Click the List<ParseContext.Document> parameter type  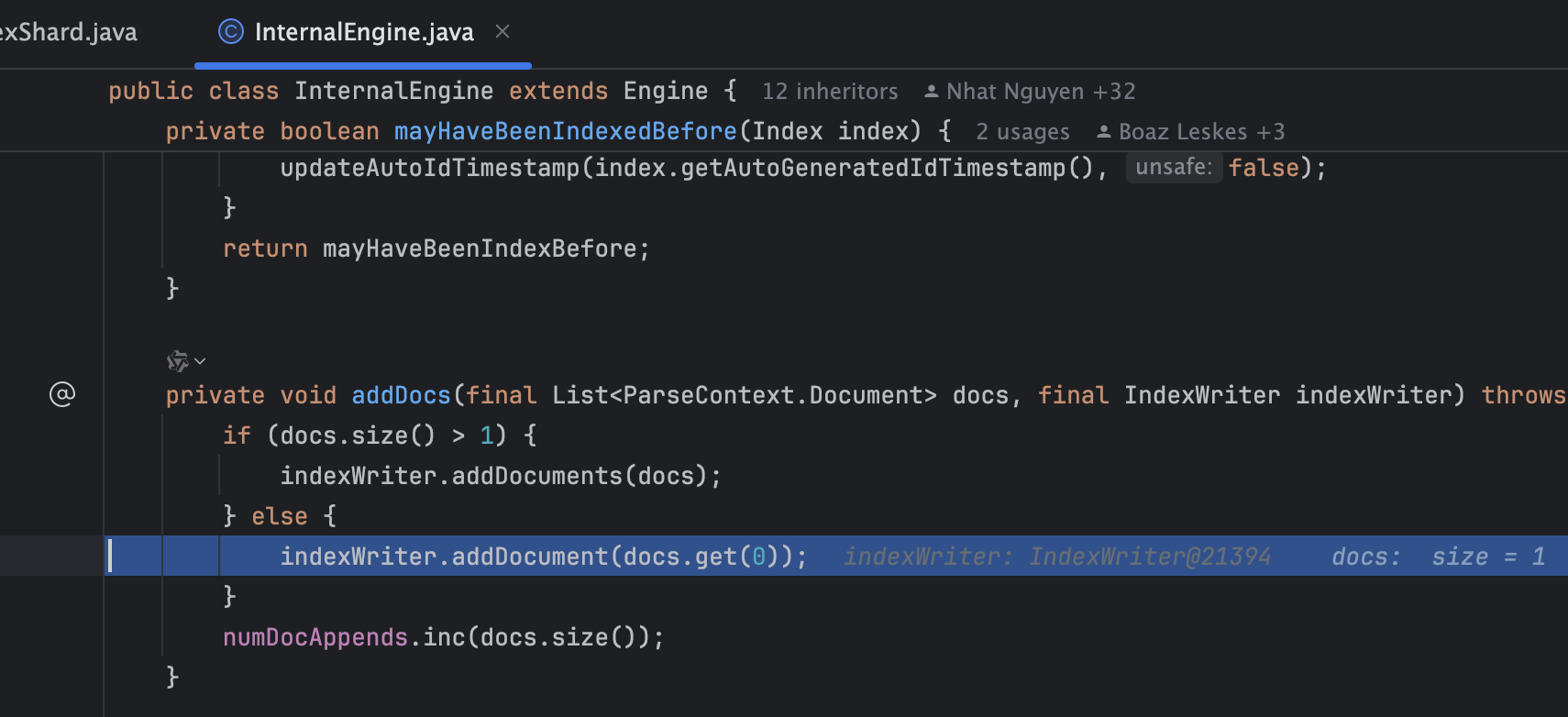point(744,395)
